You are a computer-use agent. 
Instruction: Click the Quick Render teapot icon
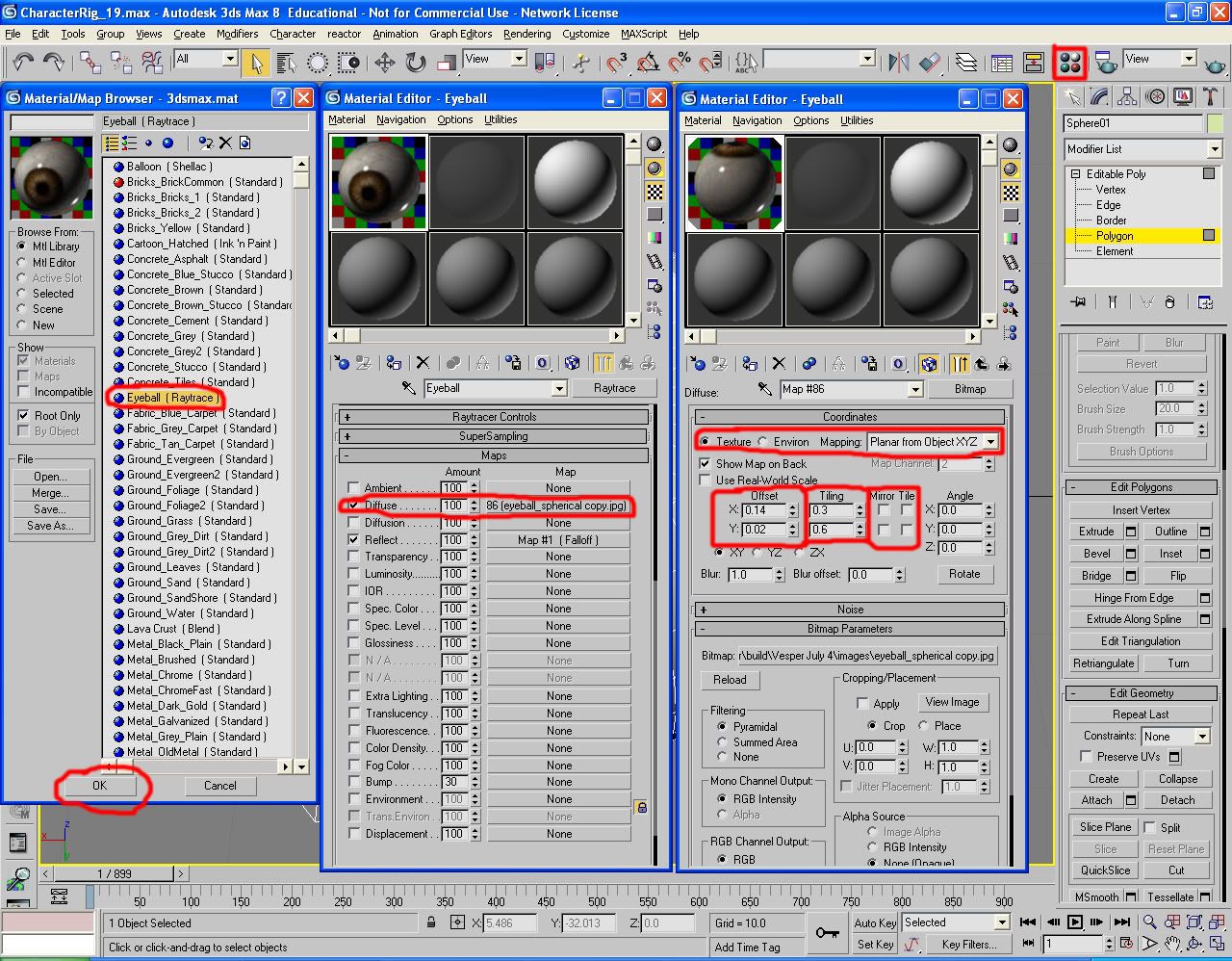1215,64
